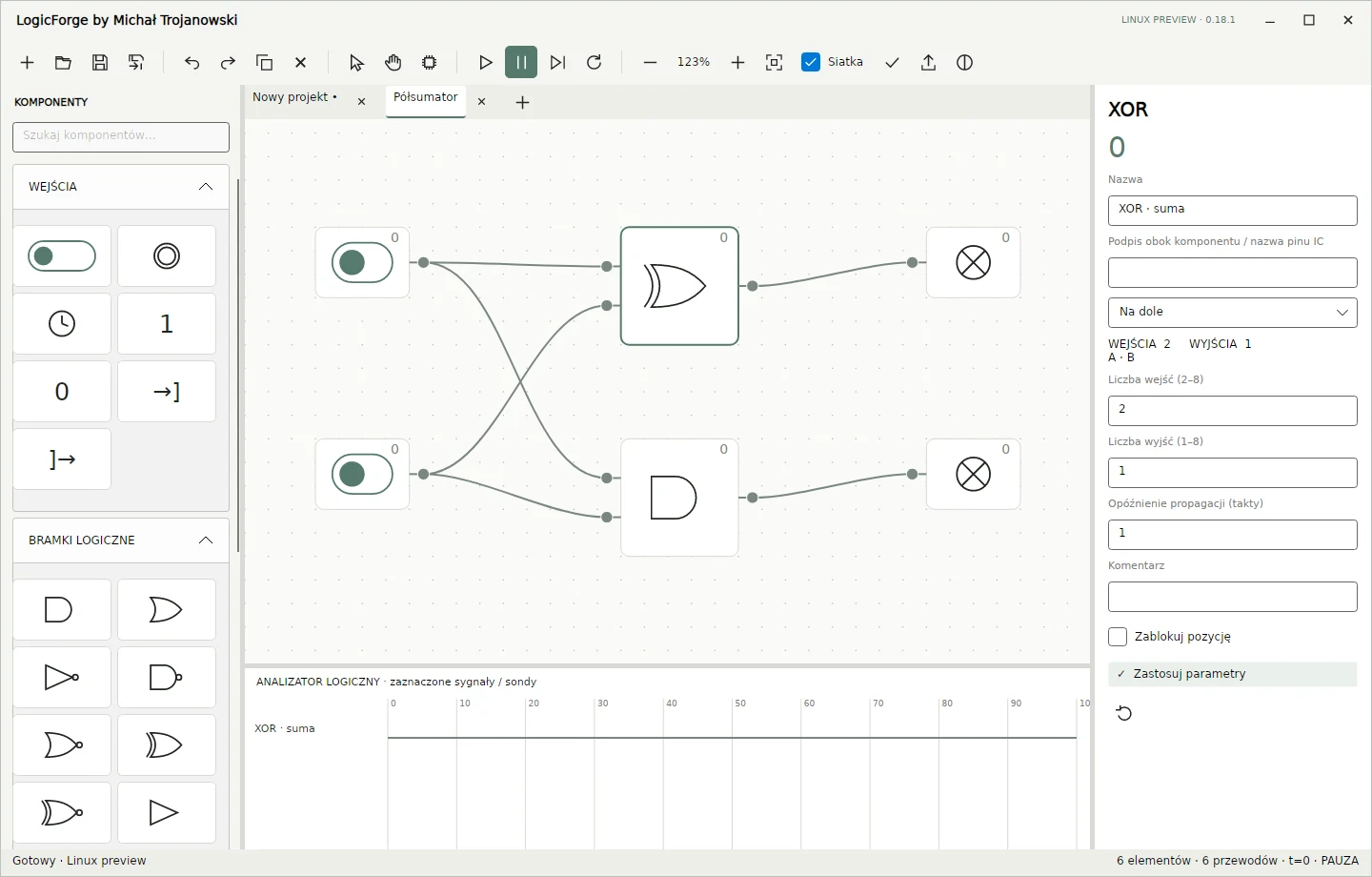1372x877 pixels.
Task: Select the pointer selection tool
Action: coord(357,63)
